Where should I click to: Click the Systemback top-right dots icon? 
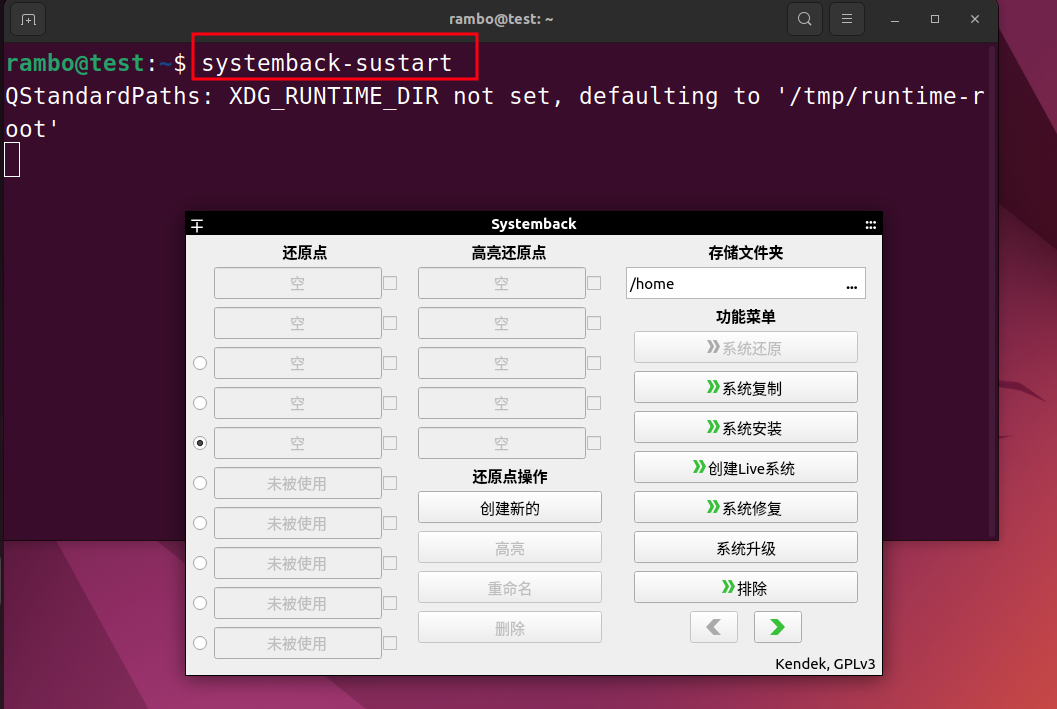point(871,225)
